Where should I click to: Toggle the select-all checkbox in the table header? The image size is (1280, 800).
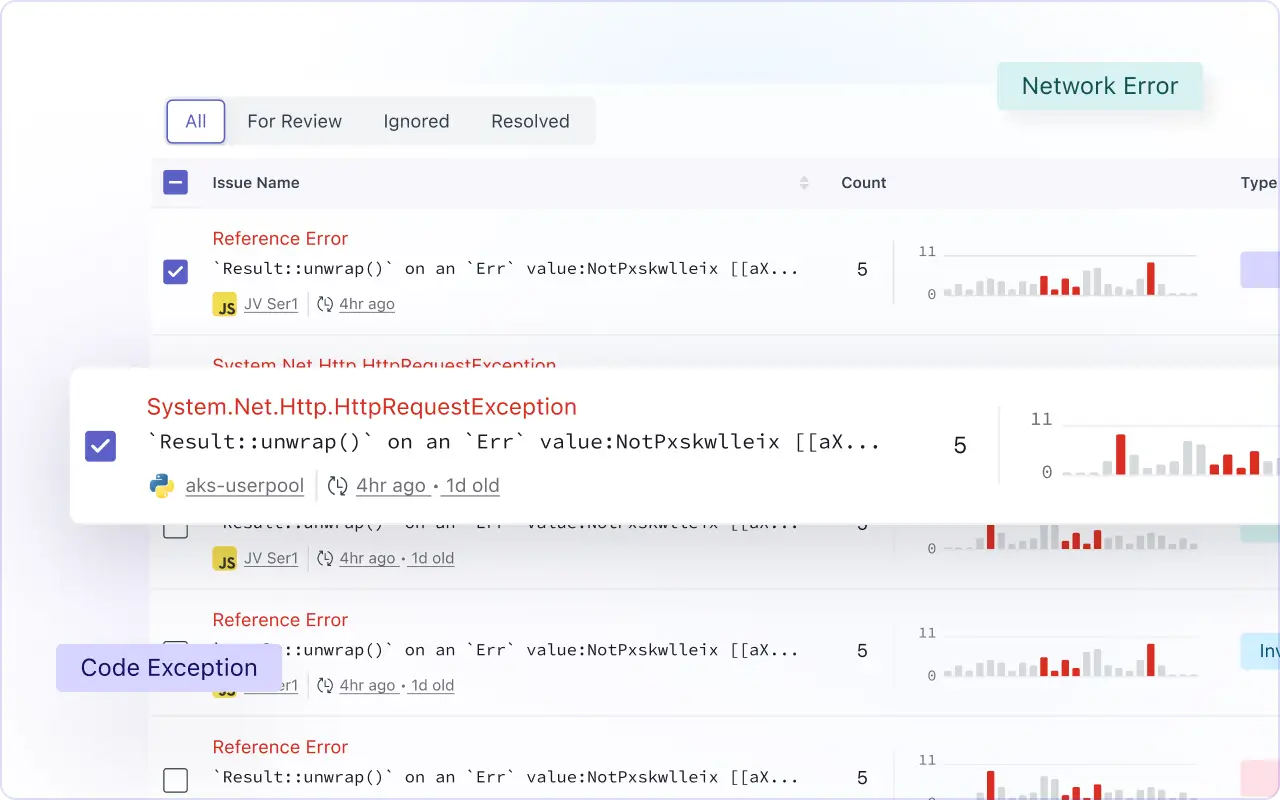(176, 182)
